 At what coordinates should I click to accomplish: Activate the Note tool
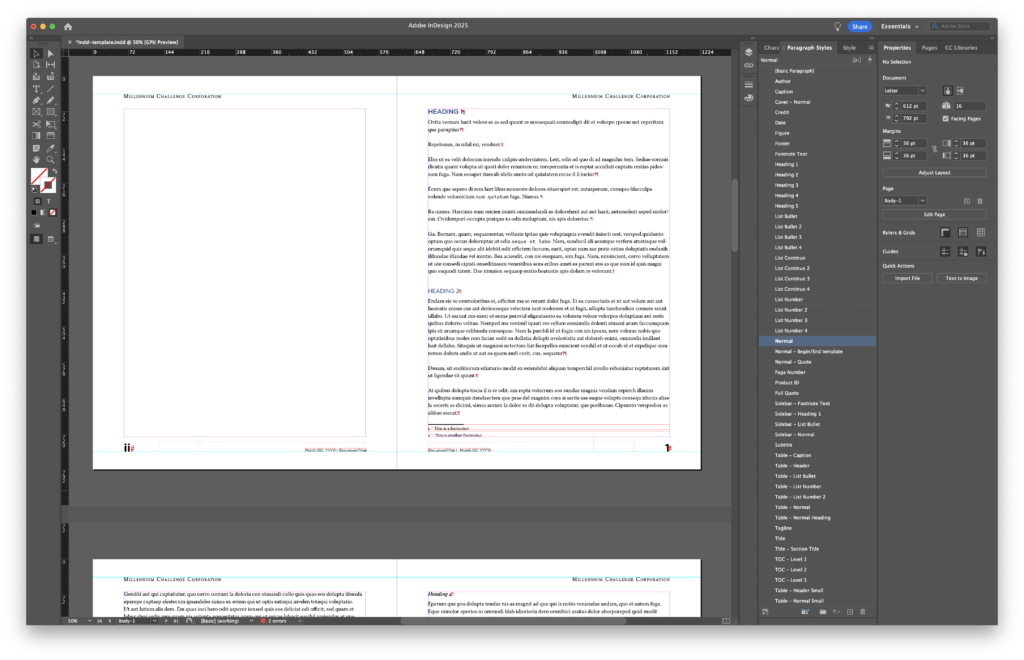[x=37, y=148]
